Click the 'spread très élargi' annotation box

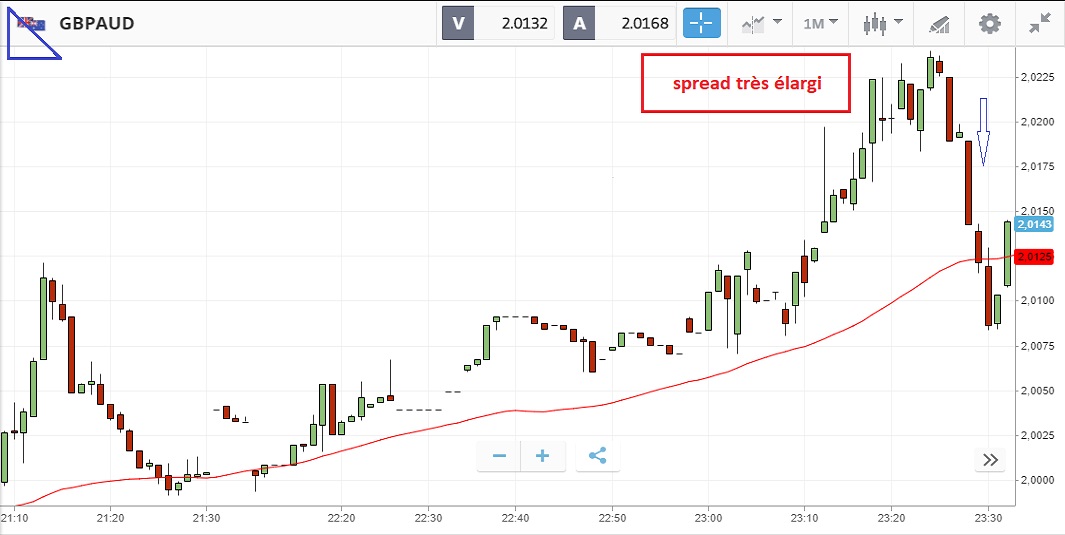pos(746,83)
